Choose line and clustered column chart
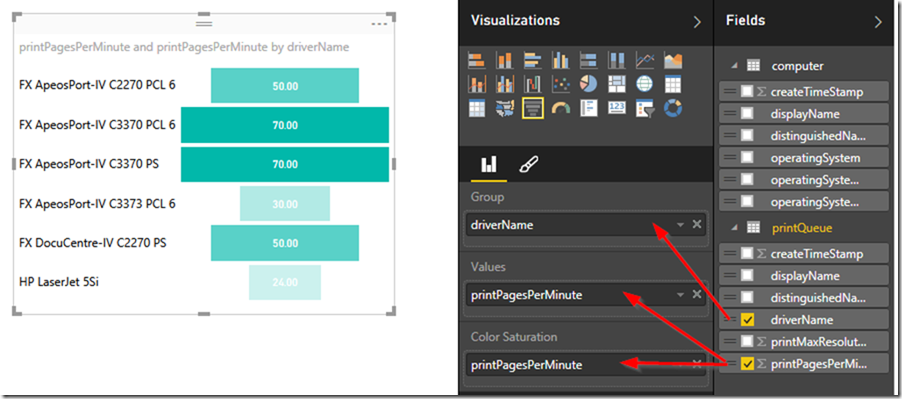This screenshot has width=902, height=399. point(504,84)
